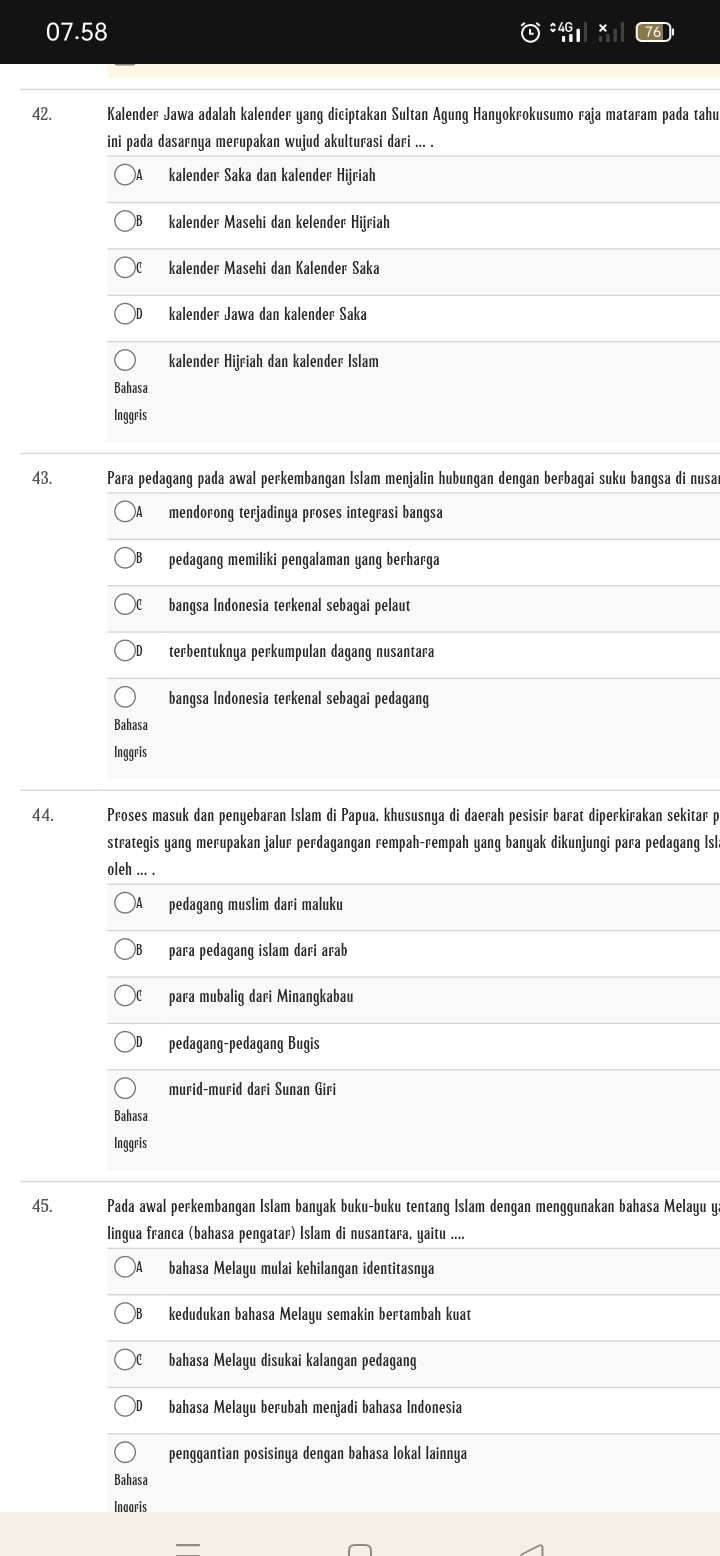Open recent apps with the menu navigation icon
Screen dimensions: 720x1556
[x=189, y=1550]
